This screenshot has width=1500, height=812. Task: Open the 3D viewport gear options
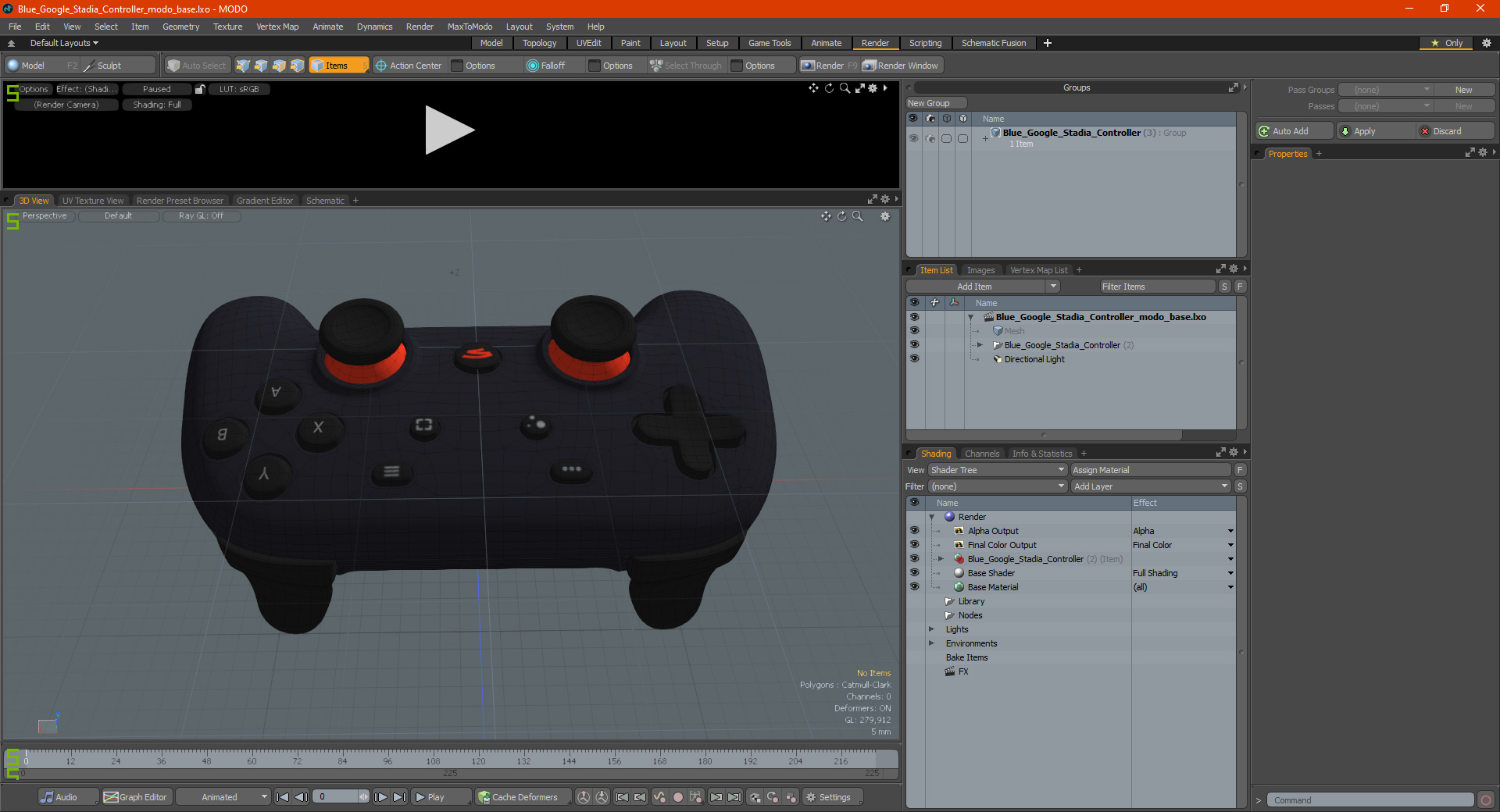click(885, 216)
